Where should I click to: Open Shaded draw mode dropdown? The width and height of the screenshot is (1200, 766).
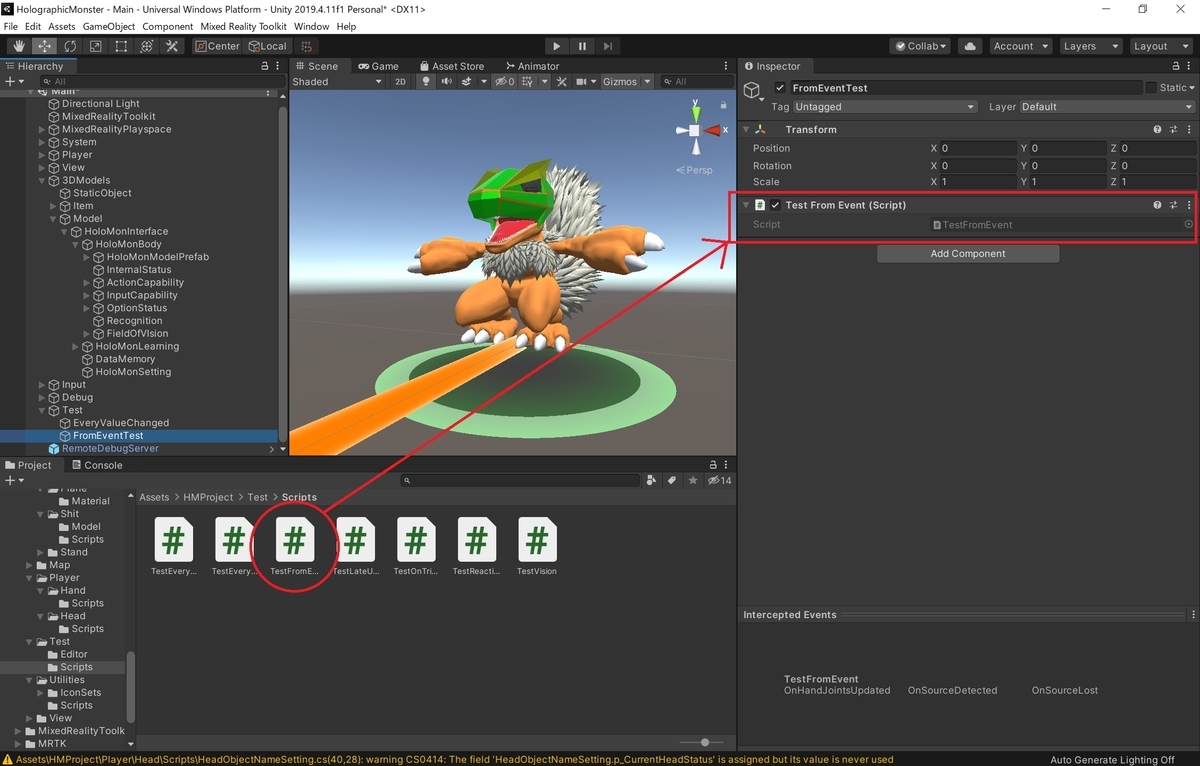coord(338,82)
